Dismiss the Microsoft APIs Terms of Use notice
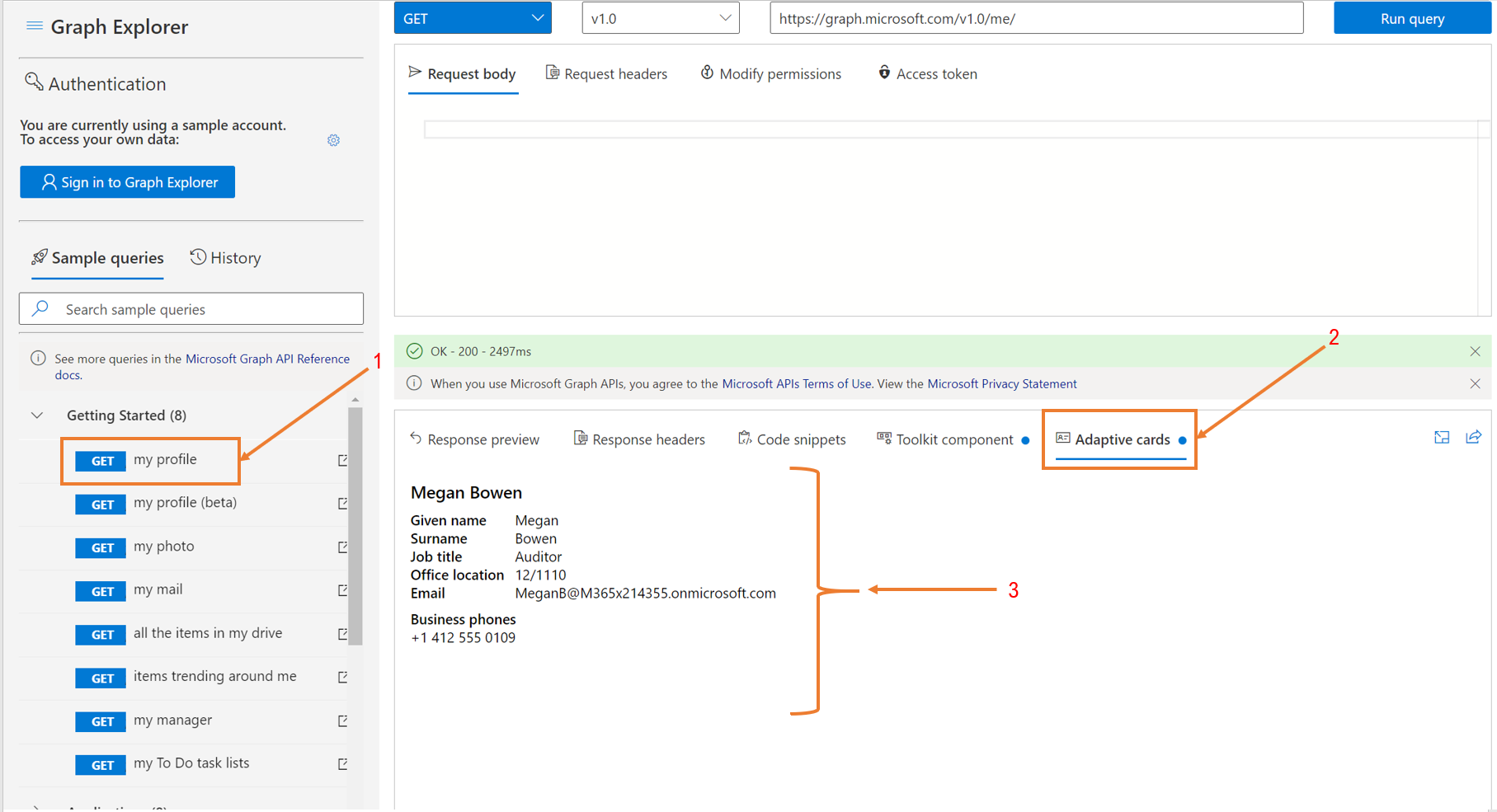The width and height of the screenshot is (1497, 812). click(x=1475, y=383)
